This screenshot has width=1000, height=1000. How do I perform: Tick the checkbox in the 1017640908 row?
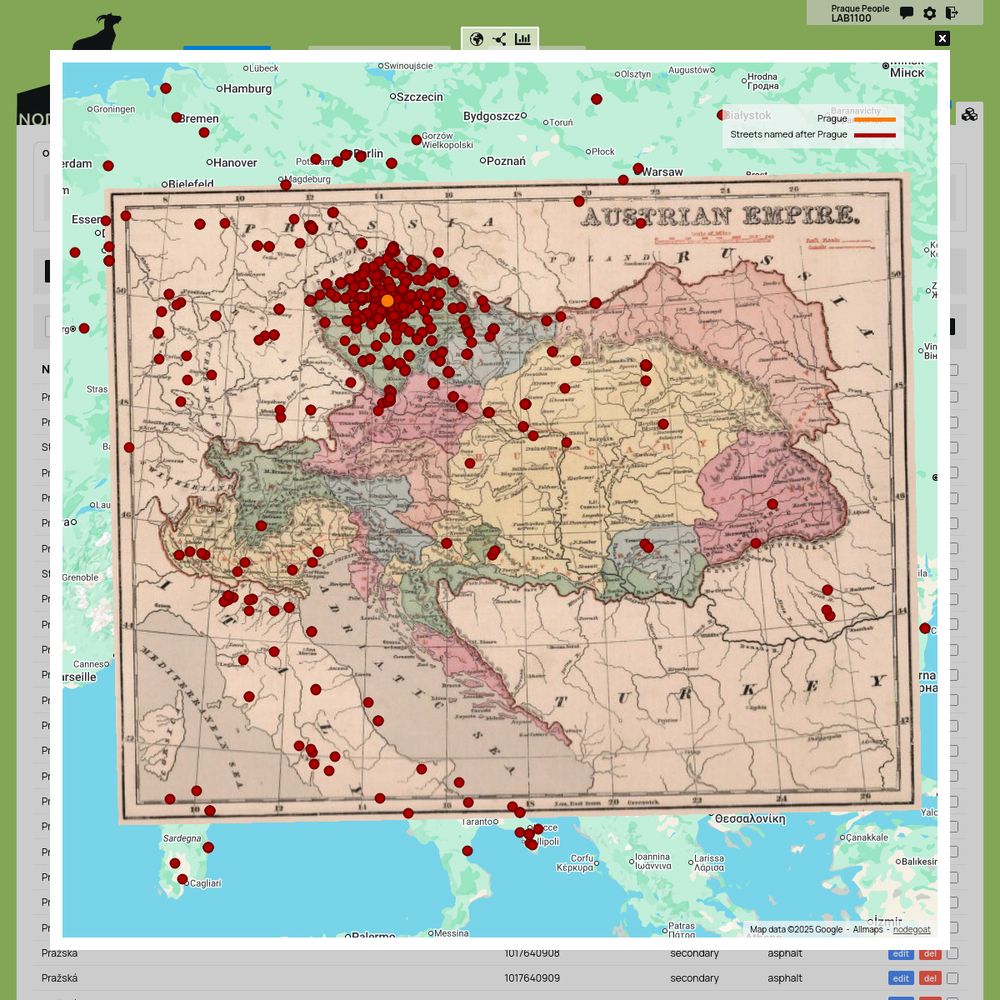(953, 953)
